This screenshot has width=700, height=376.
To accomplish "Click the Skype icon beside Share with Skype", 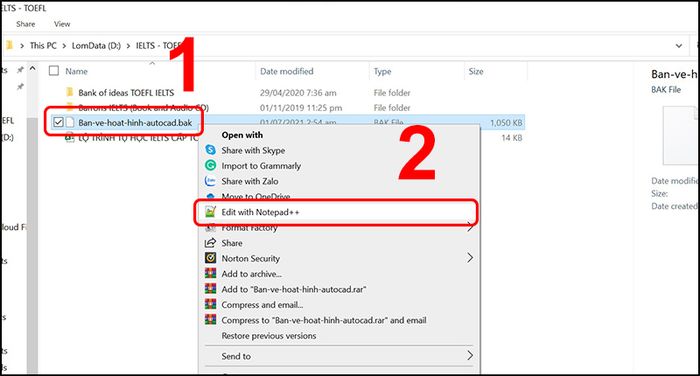I will 210,150.
